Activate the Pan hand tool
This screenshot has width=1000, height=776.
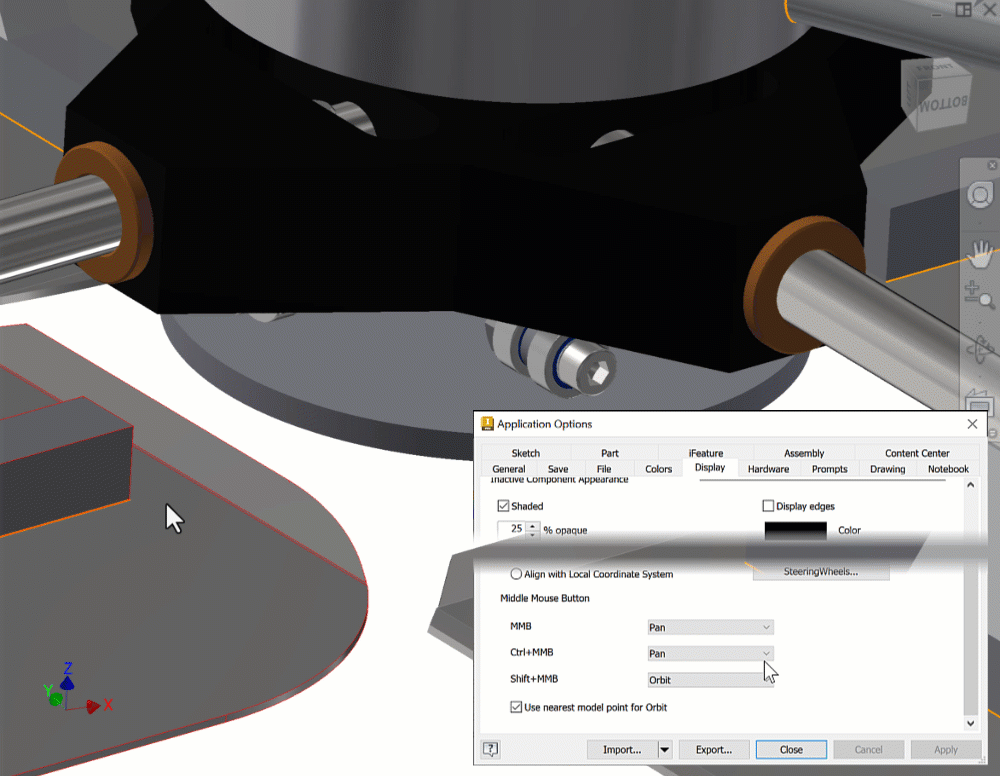point(980,254)
